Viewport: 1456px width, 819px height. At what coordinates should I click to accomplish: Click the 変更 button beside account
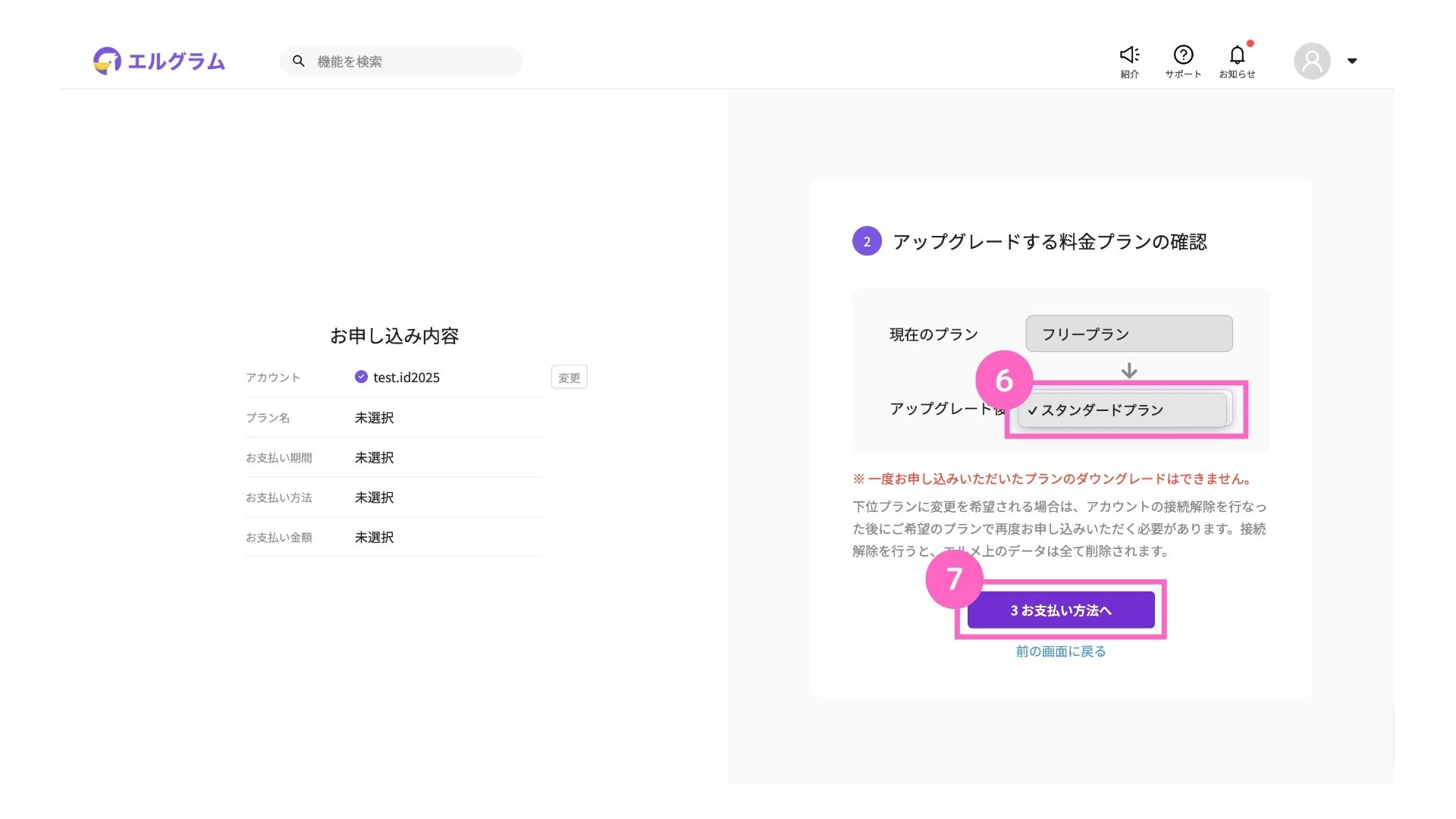570,377
